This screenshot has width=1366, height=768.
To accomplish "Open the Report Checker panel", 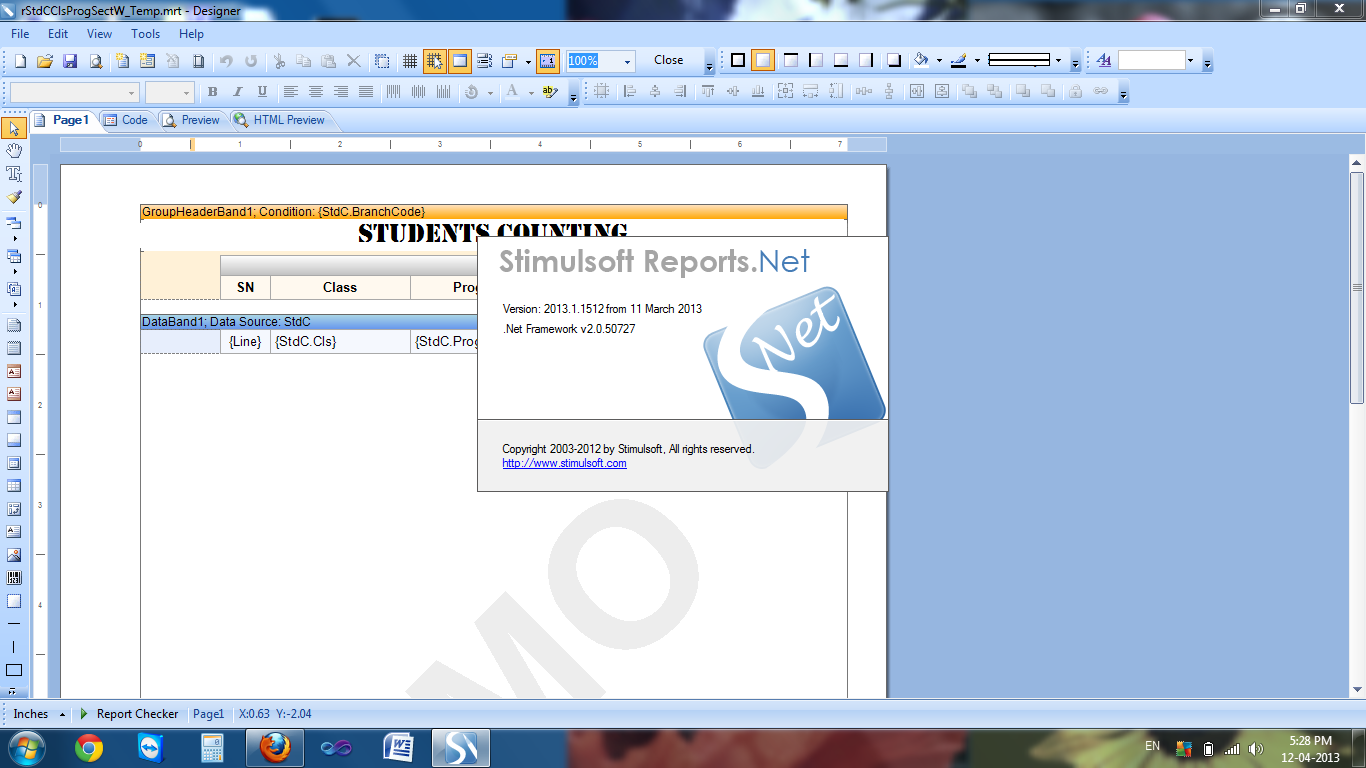I will (129, 714).
